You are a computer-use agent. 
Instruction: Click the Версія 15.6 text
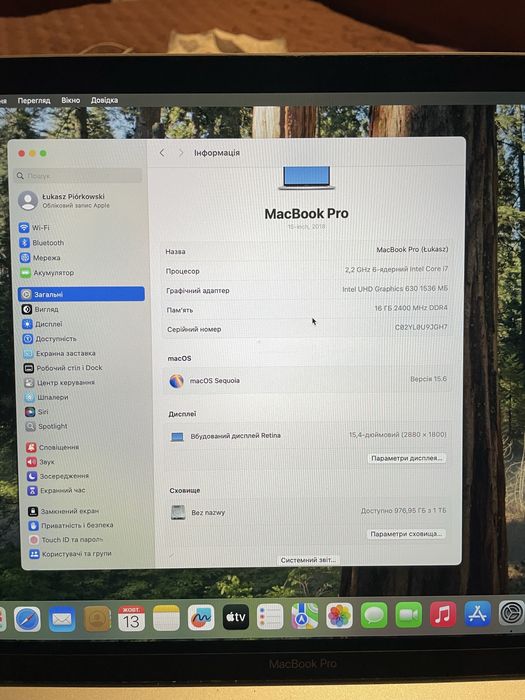tap(428, 379)
